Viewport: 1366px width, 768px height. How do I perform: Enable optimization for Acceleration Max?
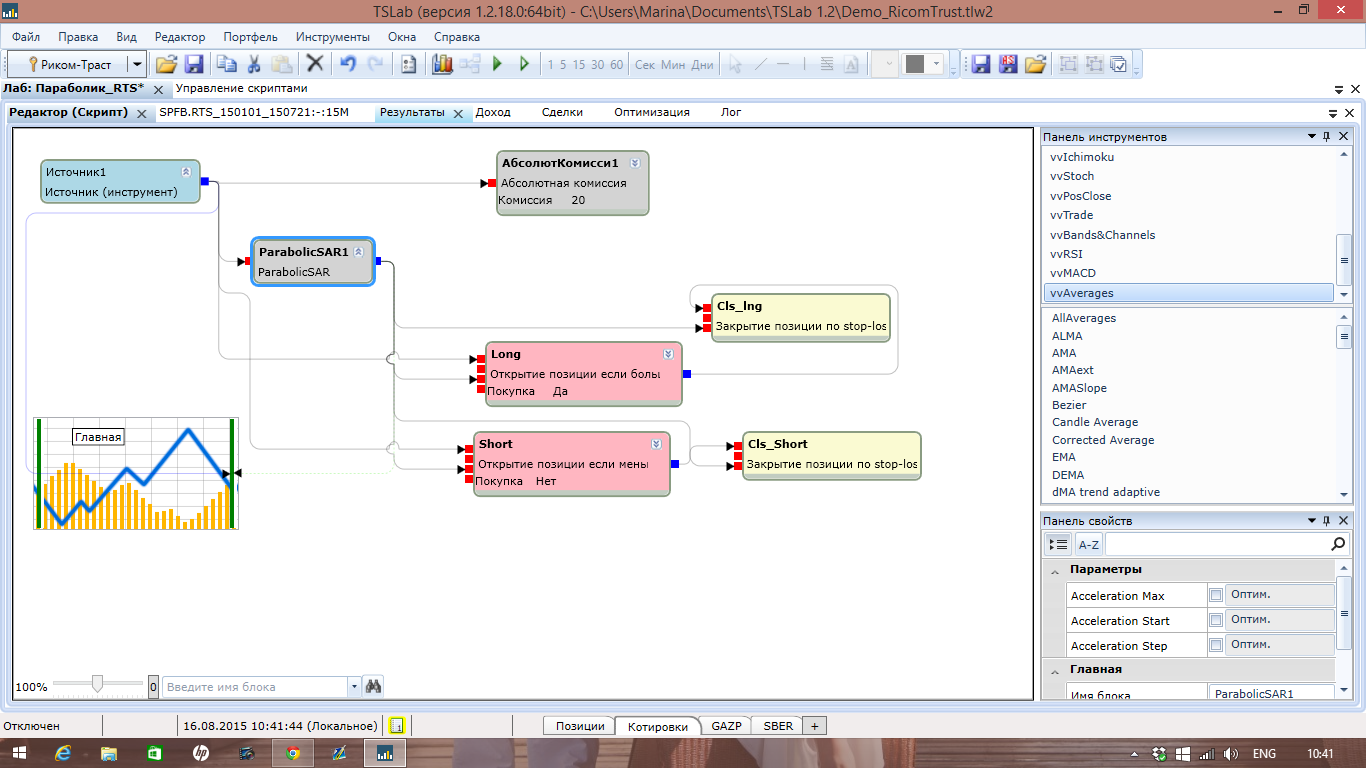click(1216, 595)
